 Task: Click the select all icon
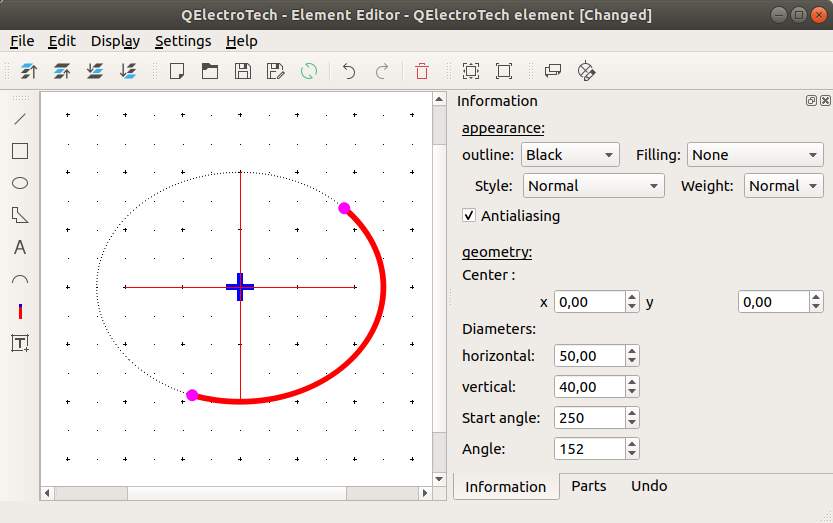point(471,71)
